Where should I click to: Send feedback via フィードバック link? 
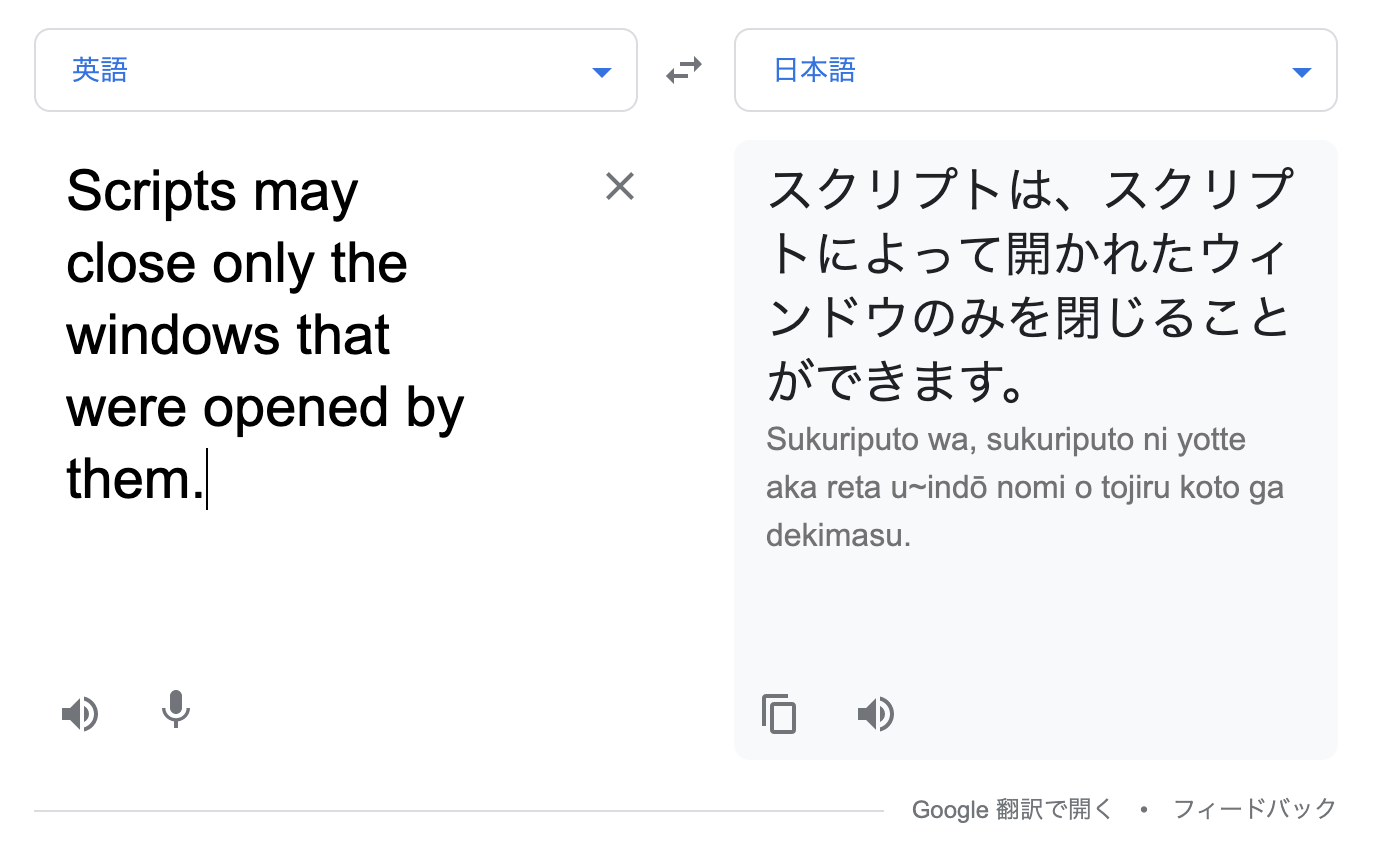click(x=1256, y=809)
